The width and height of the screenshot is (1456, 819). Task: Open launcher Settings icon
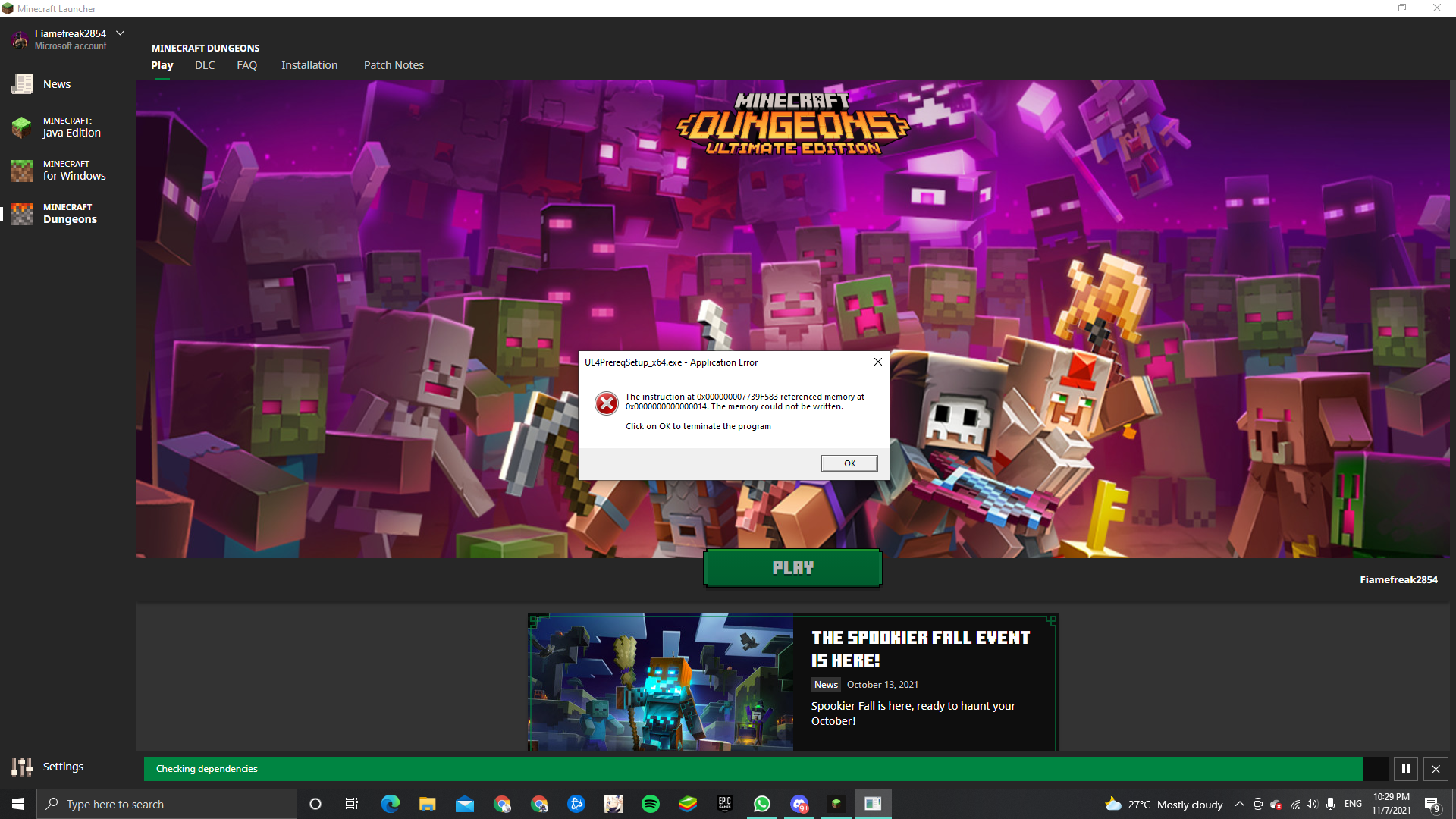click(21, 767)
